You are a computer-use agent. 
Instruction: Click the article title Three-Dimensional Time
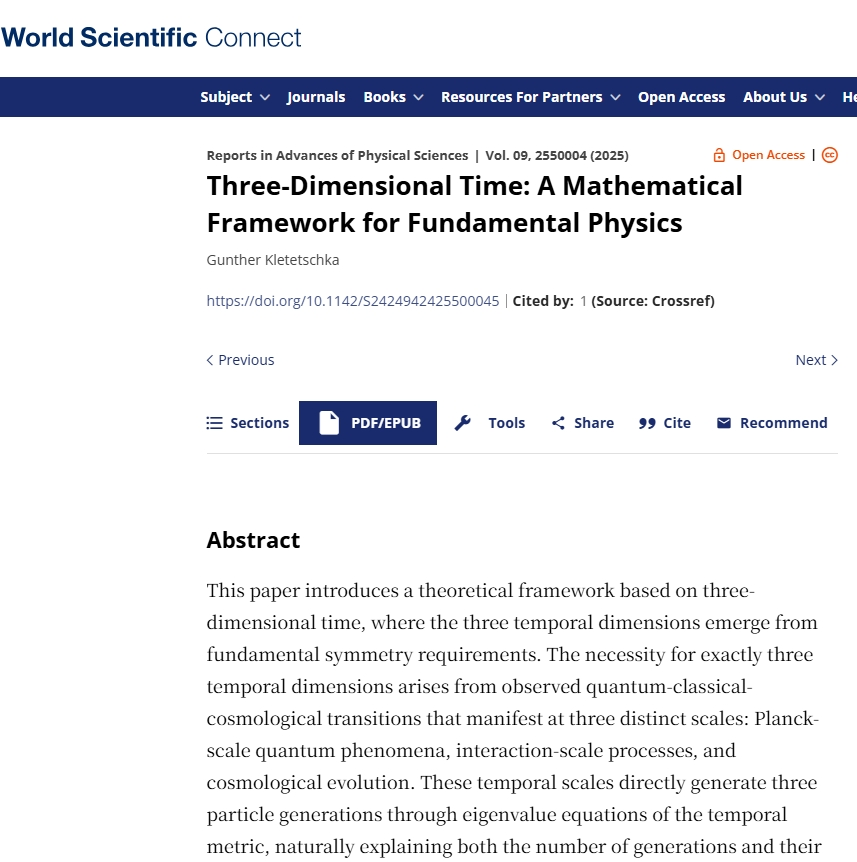474,204
